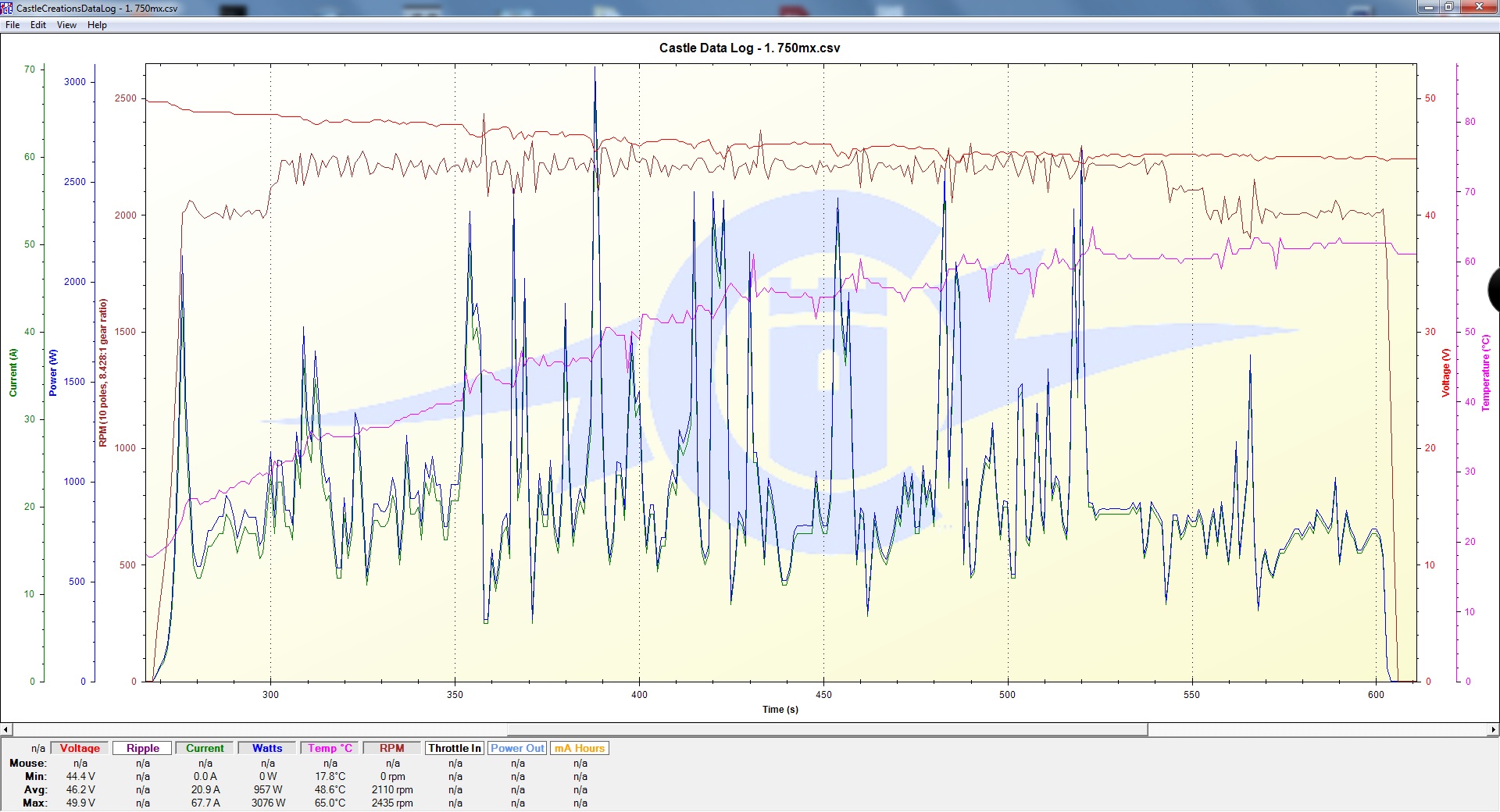Viewport: 1500px width, 812px height.
Task: Close the CastleCreationsDataLog window
Action: 1479,7
